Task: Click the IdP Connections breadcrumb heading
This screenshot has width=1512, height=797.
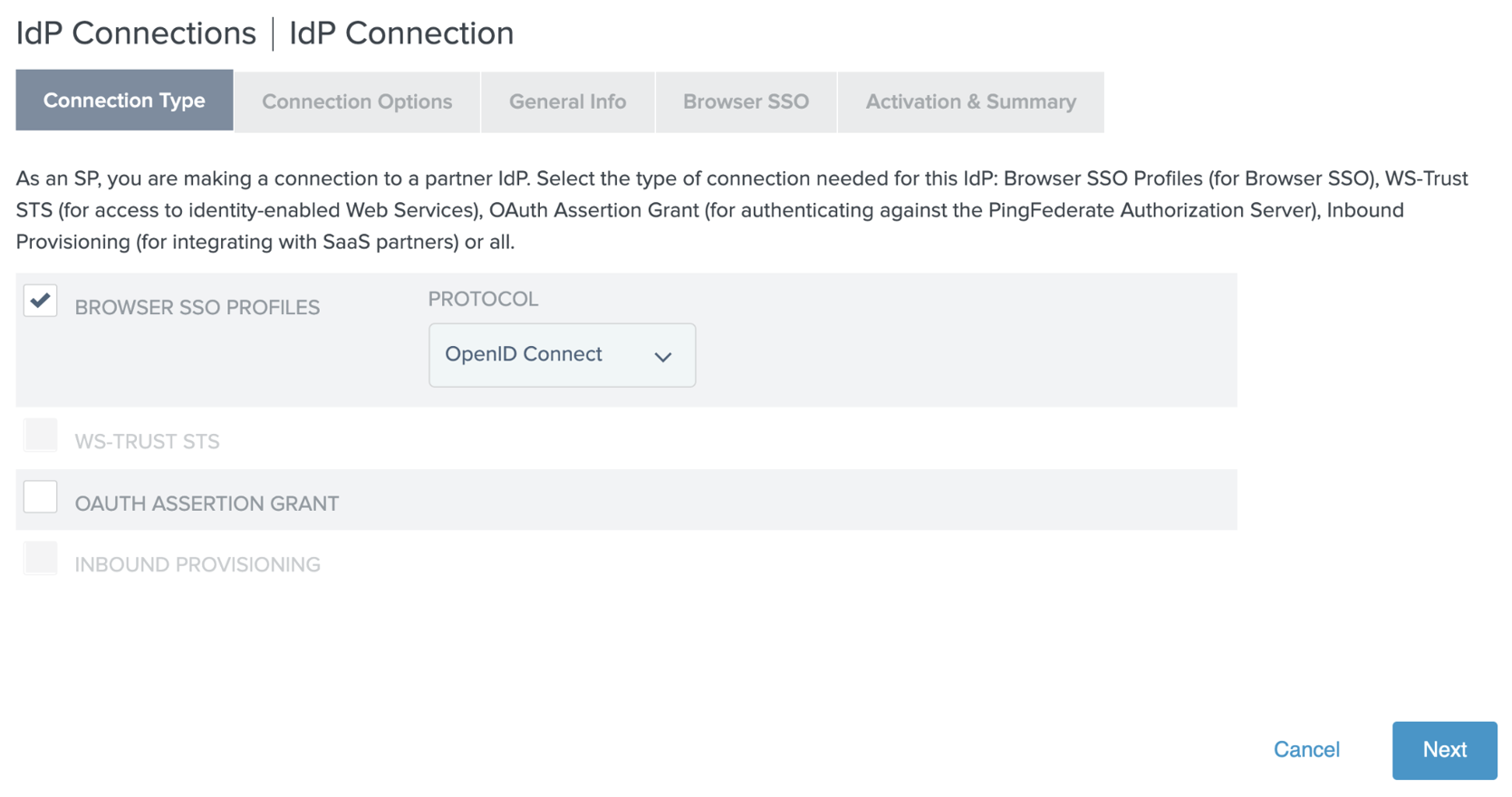Action: point(136,34)
